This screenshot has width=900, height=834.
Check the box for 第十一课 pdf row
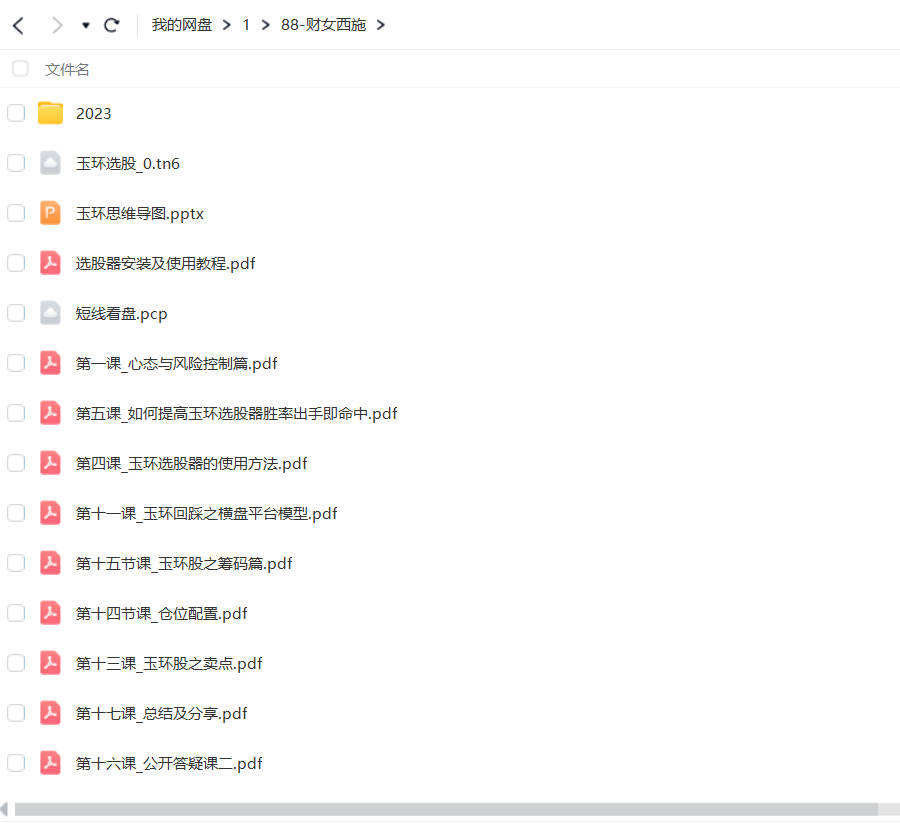pyautogui.click(x=16, y=513)
